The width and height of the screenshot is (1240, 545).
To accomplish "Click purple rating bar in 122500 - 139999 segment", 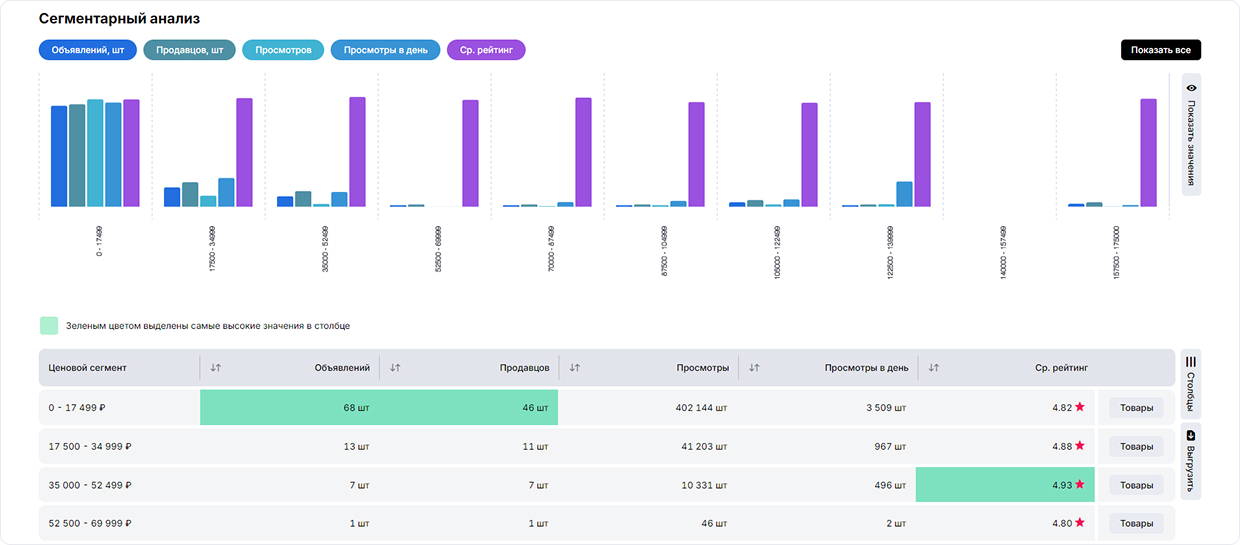I will 922,154.
